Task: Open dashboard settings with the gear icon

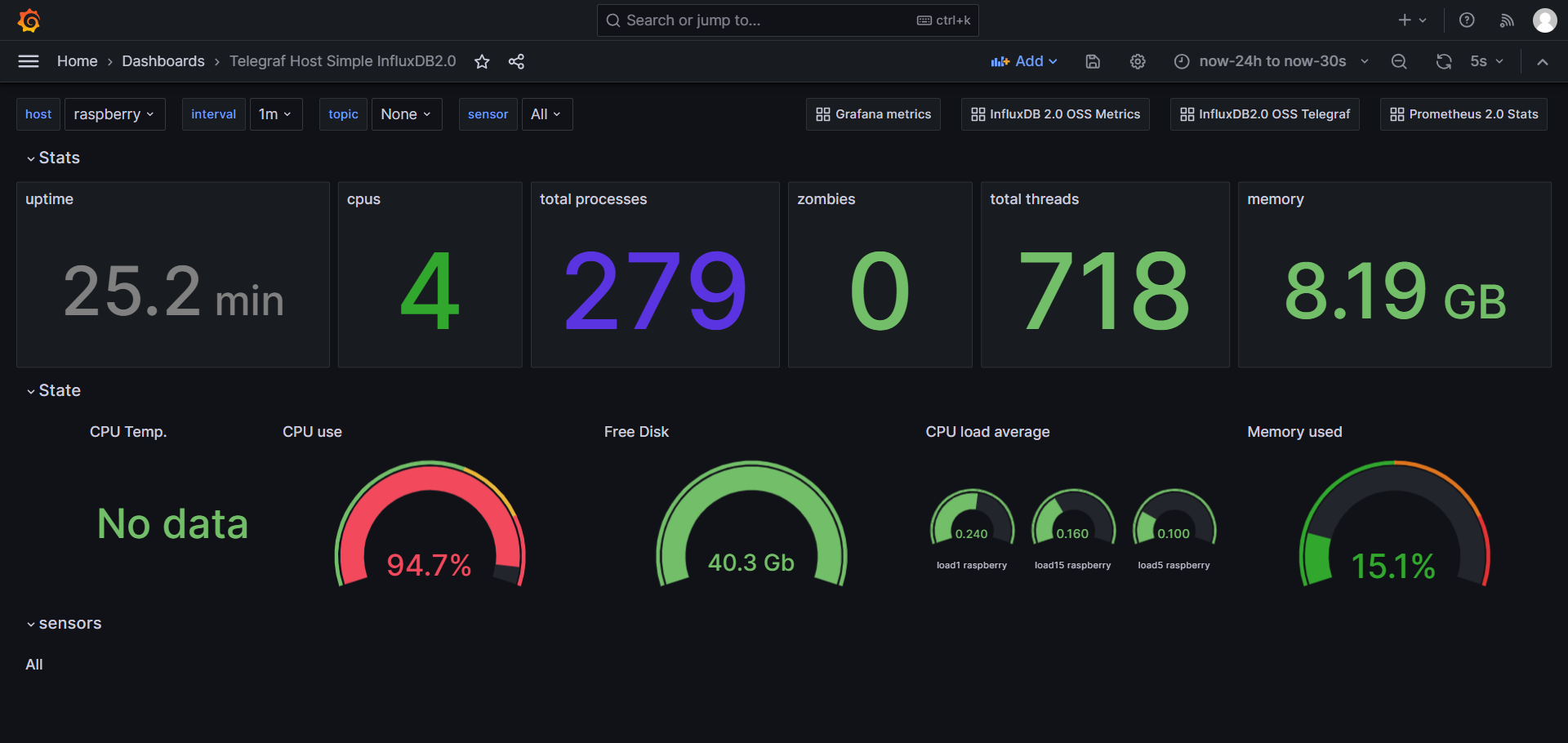Action: click(x=1138, y=61)
